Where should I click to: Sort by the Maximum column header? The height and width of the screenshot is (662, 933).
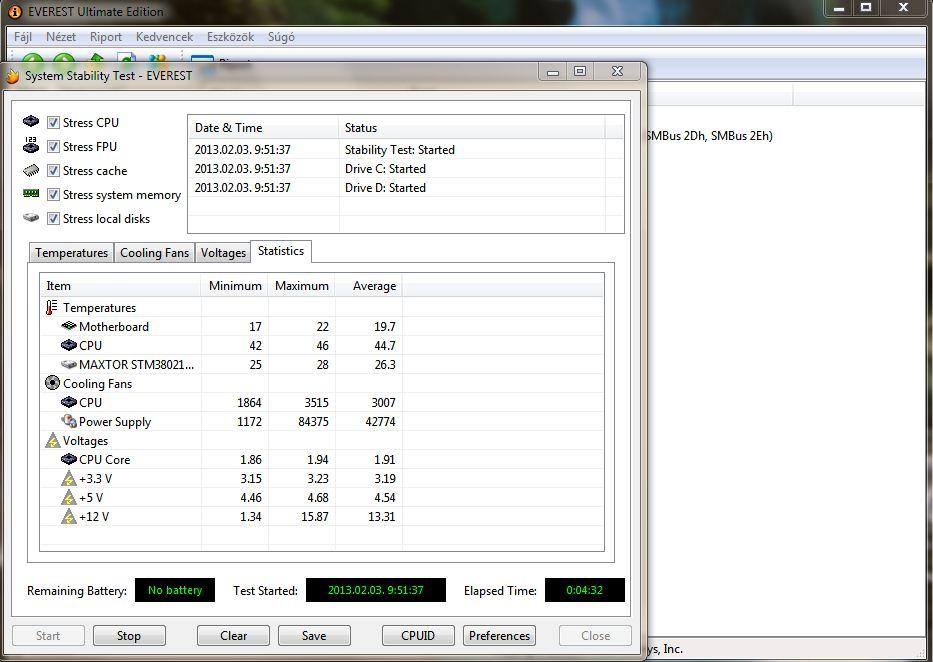pos(302,286)
